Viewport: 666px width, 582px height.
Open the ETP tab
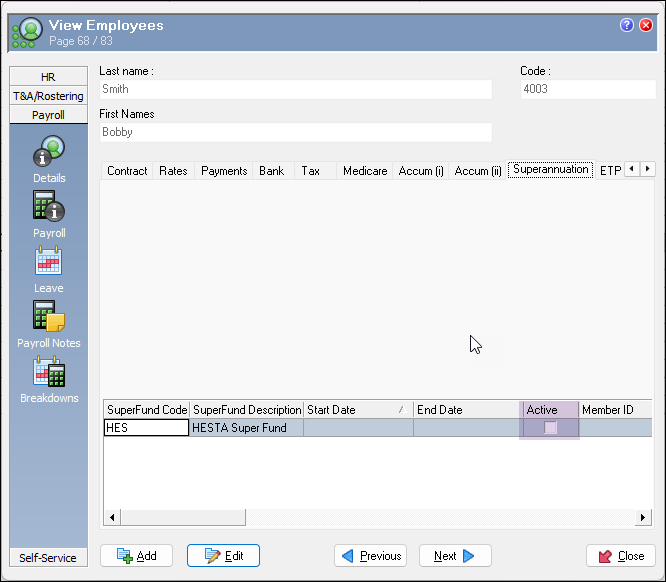coord(610,171)
